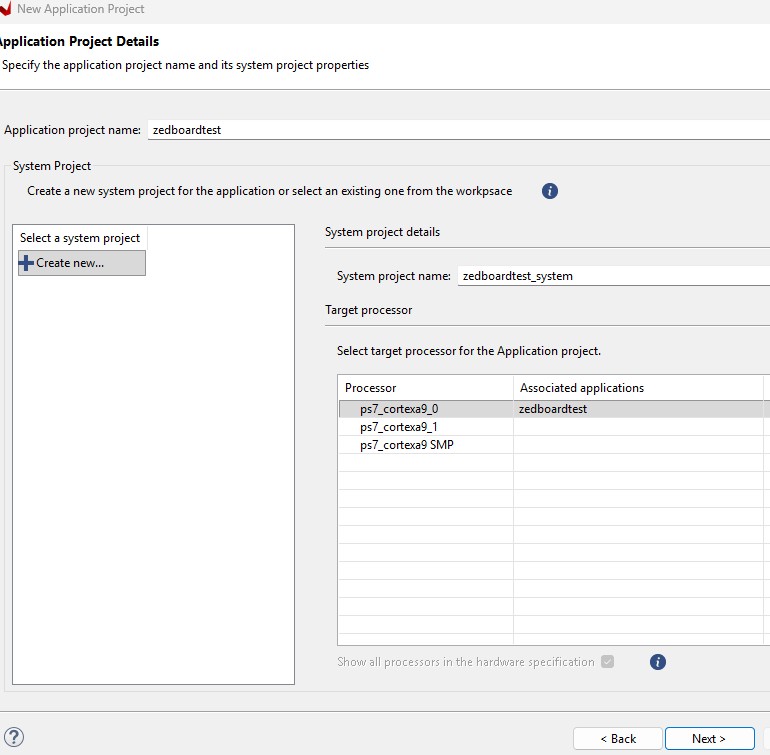Click the Vitis logo in title bar
770x755 pixels.
(5, 9)
